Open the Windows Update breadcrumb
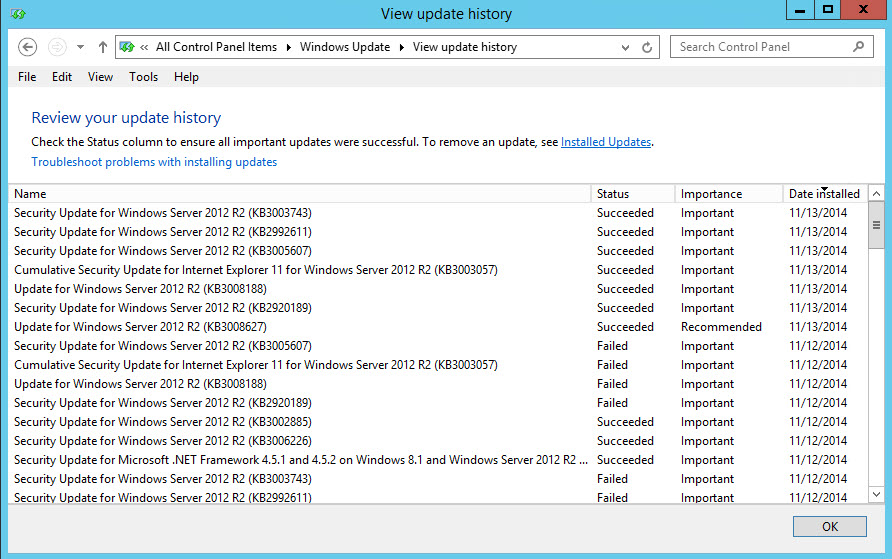 pyautogui.click(x=345, y=47)
